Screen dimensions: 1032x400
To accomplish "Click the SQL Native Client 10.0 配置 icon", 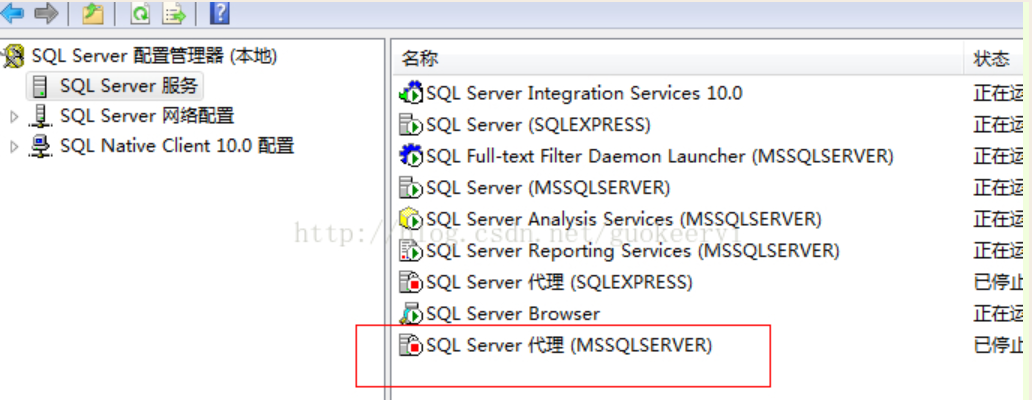I will (x=40, y=146).
